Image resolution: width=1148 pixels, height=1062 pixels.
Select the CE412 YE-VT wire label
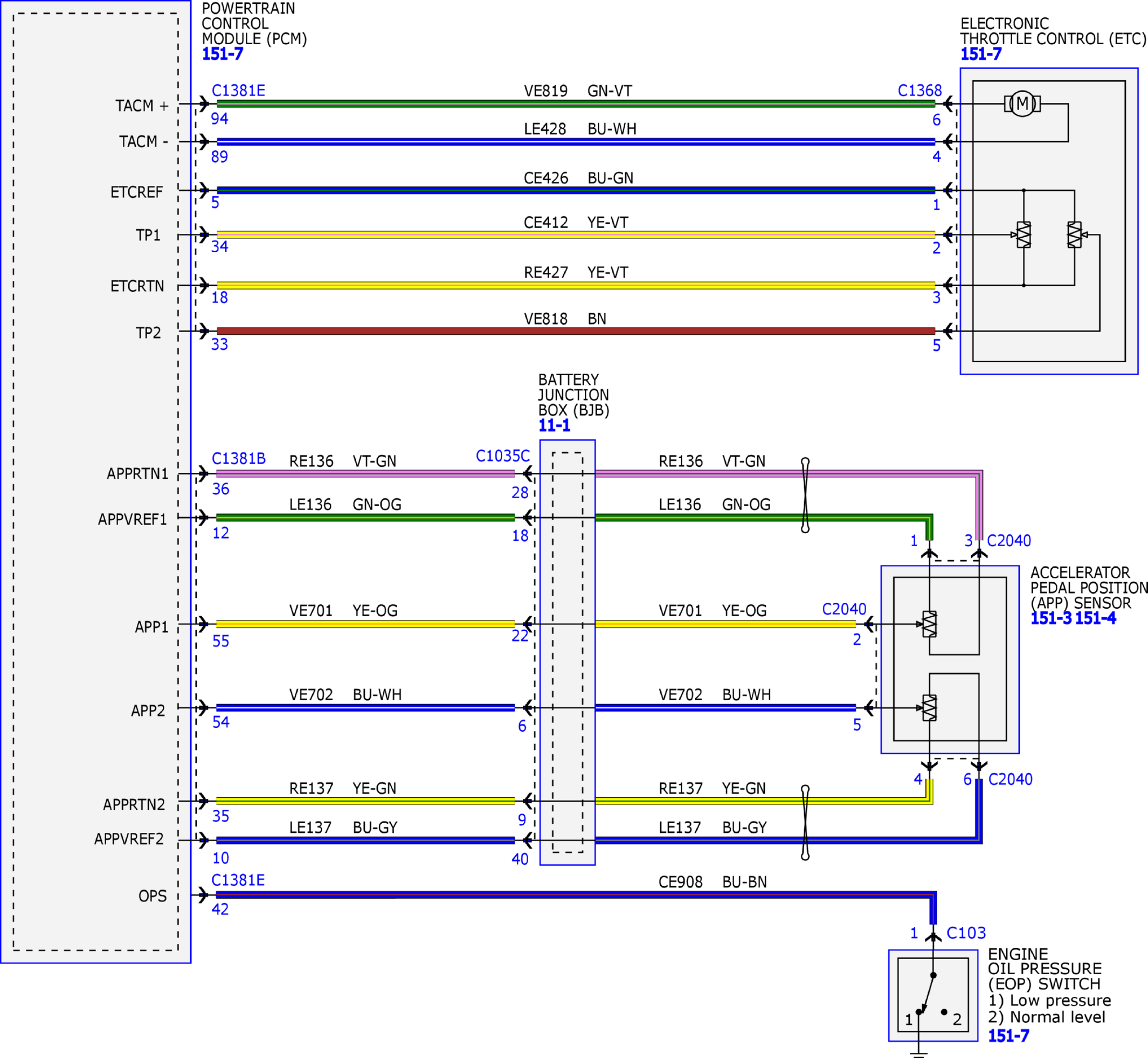tap(576, 223)
